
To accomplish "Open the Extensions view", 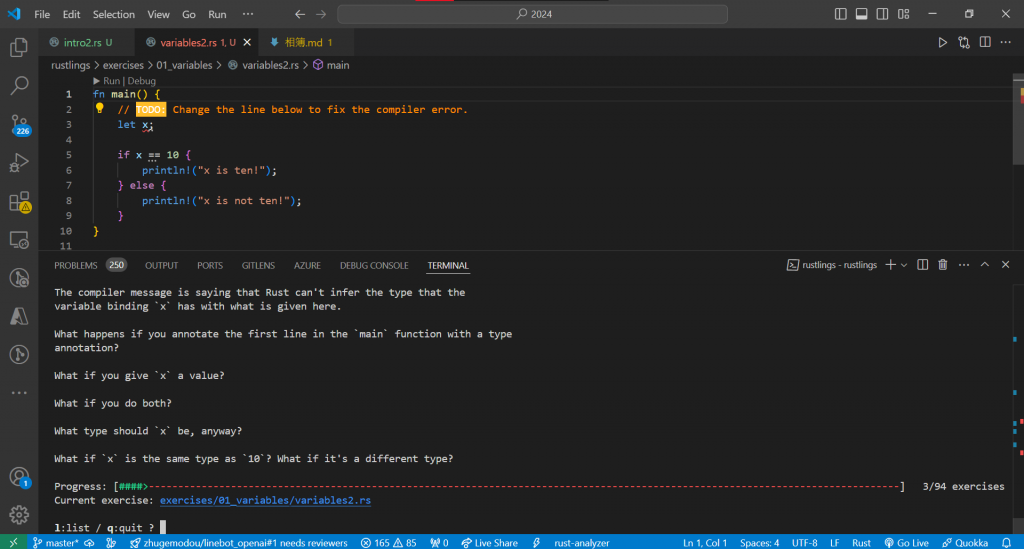I will click(x=19, y=202).
